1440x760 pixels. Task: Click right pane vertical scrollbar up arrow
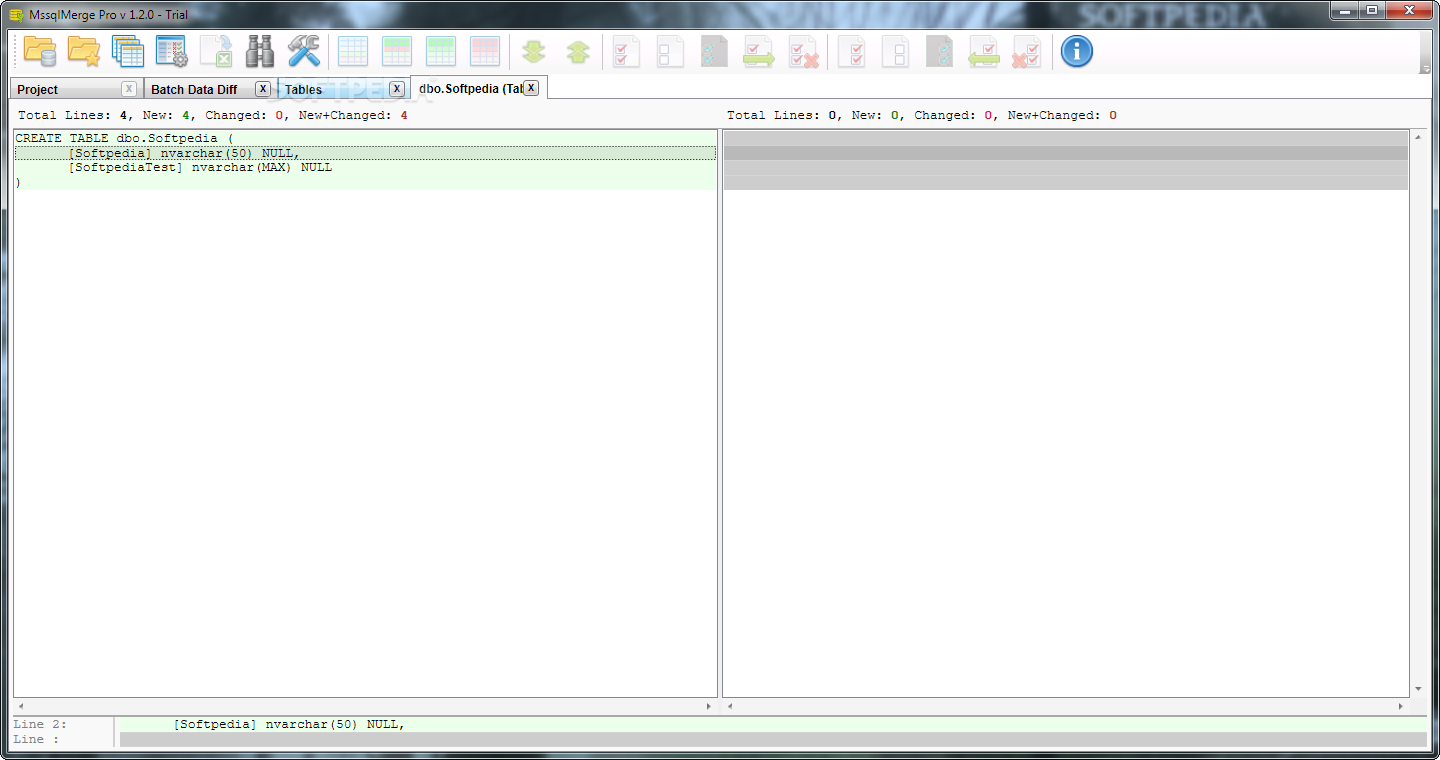(x=1418, y=137)
